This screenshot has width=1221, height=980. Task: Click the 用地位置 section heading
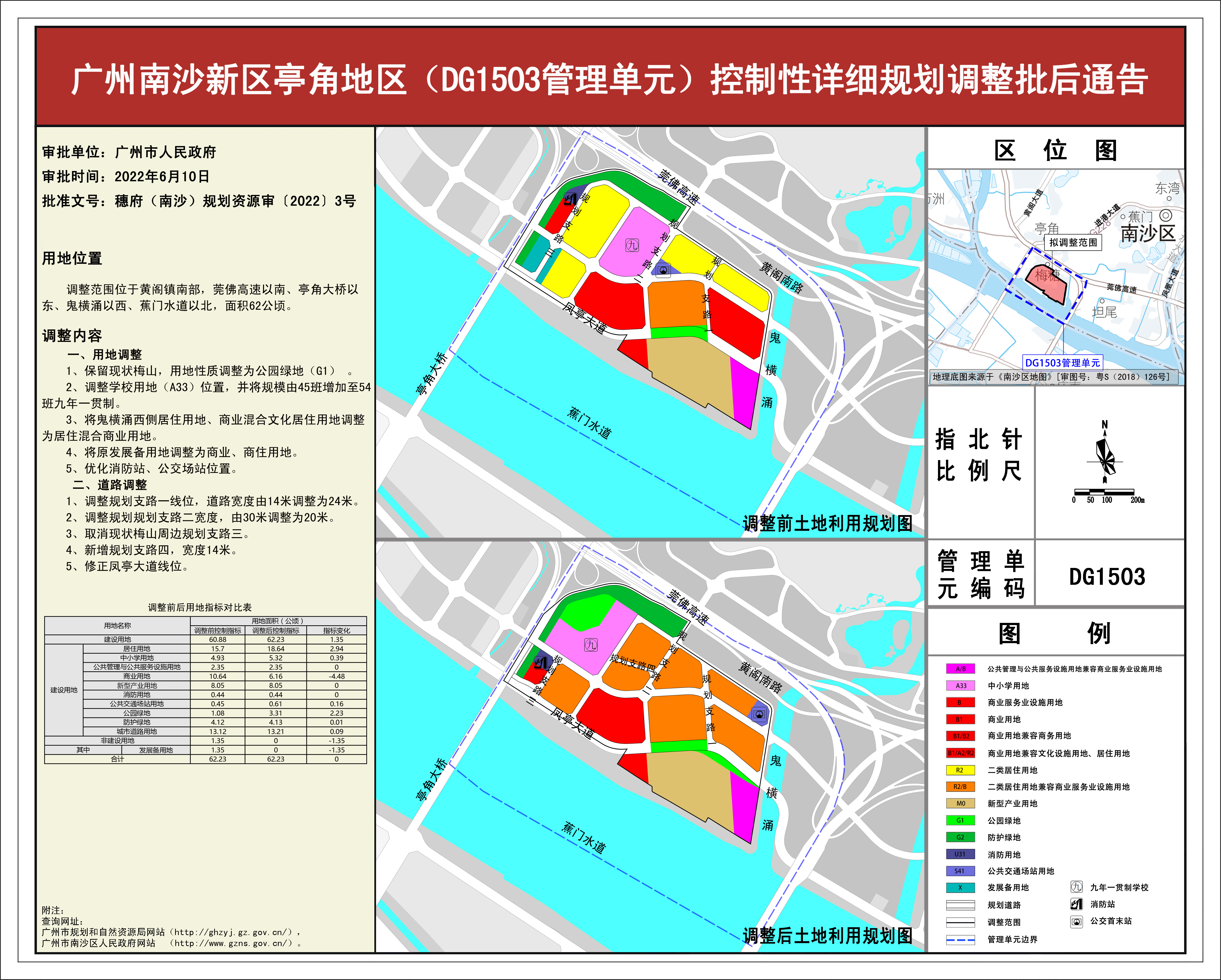72,258
